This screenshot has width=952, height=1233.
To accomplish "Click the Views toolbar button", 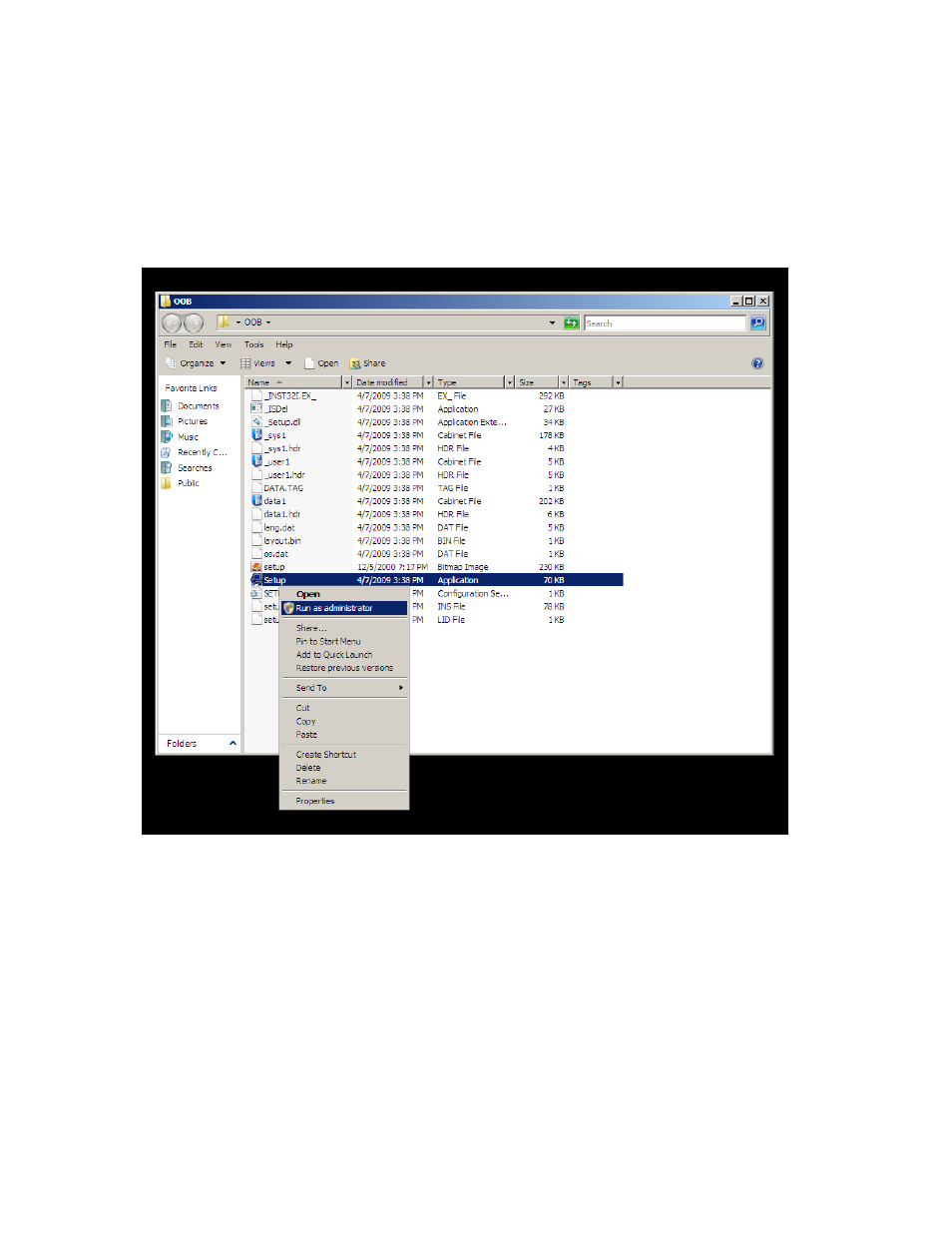I will [258, 363].
